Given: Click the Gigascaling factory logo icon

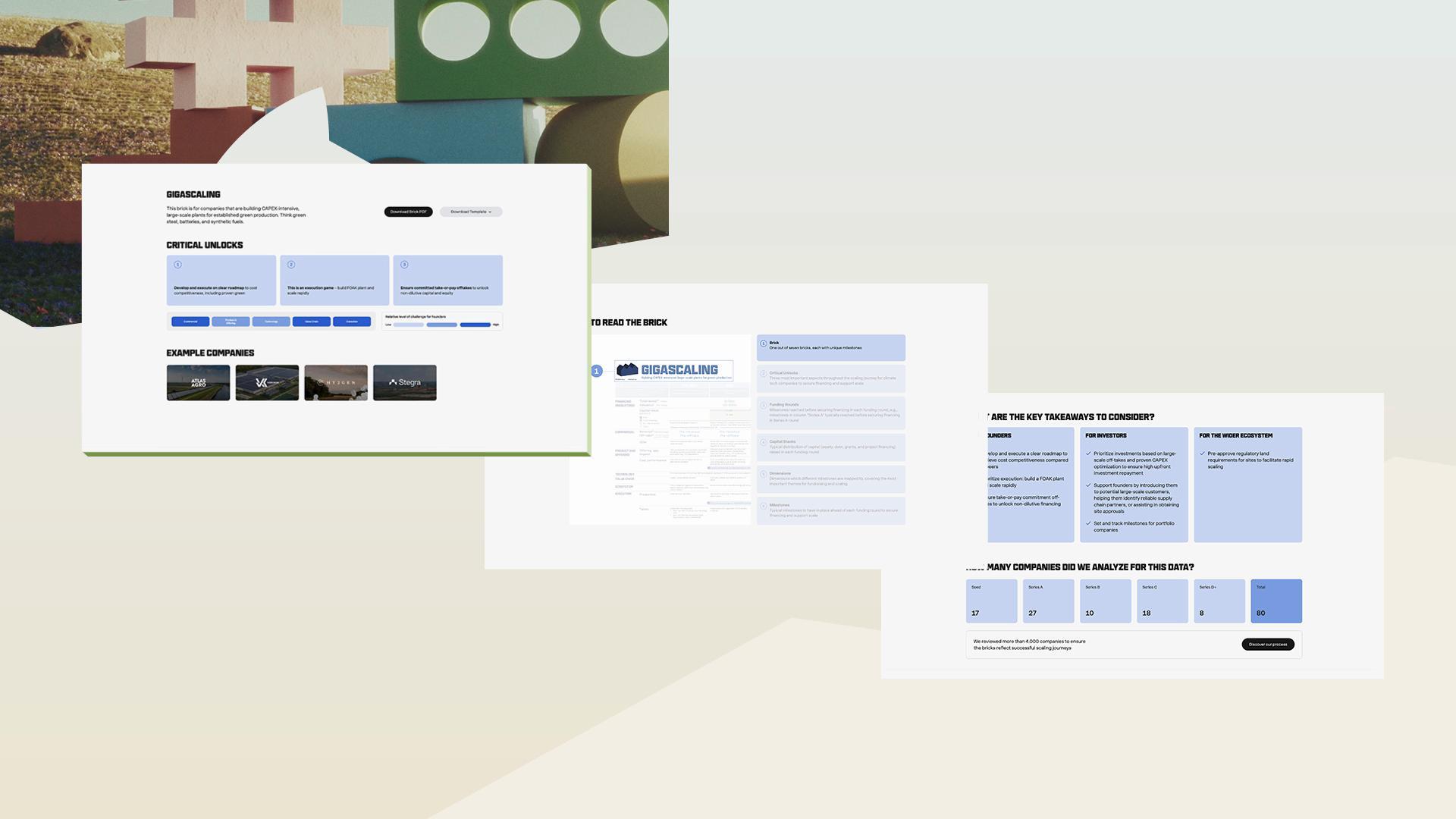Looking at the screenshot, I should click(x=627, y=370).
